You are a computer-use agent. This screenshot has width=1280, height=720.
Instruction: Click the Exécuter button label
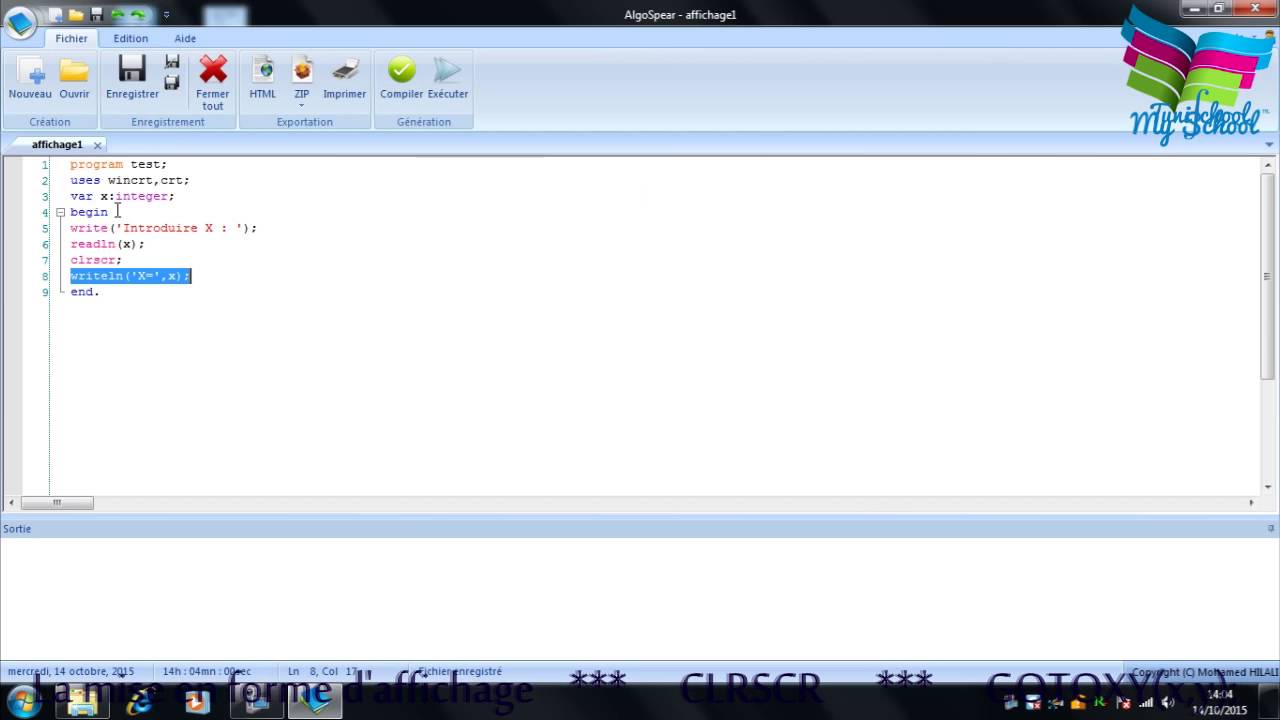[448, 94]
